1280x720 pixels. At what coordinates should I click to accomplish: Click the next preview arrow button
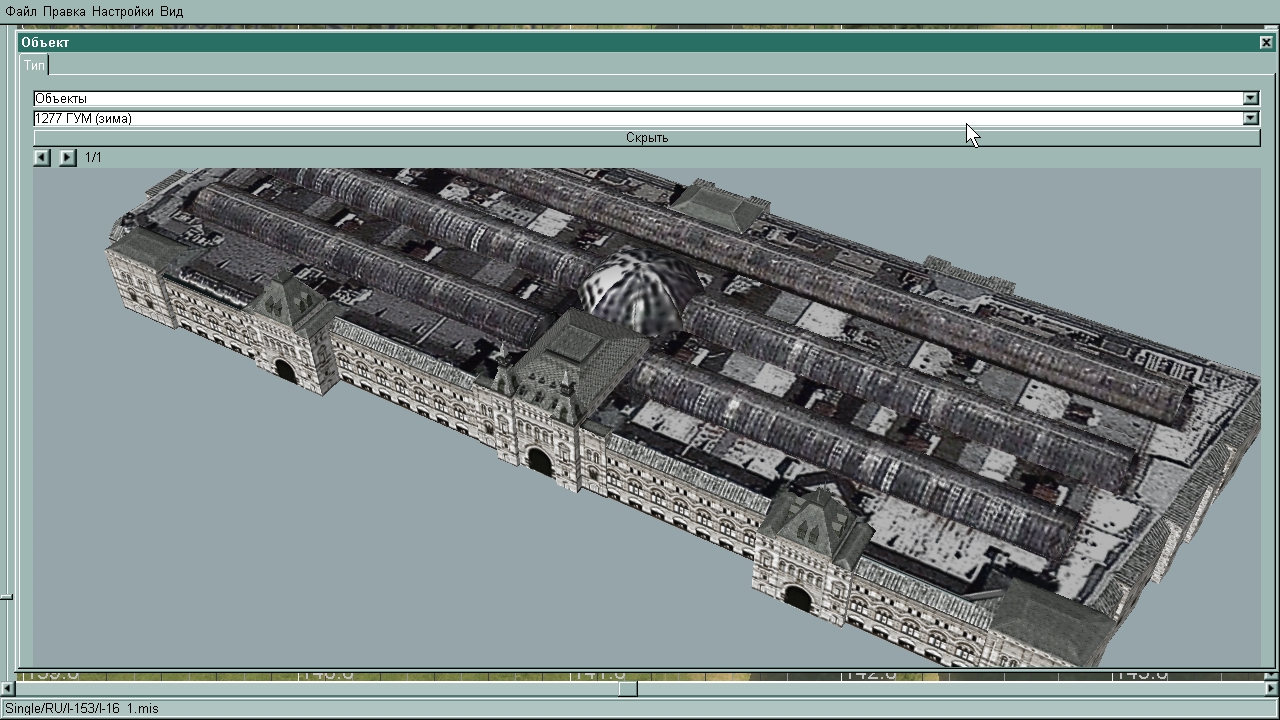pos(67,157)
